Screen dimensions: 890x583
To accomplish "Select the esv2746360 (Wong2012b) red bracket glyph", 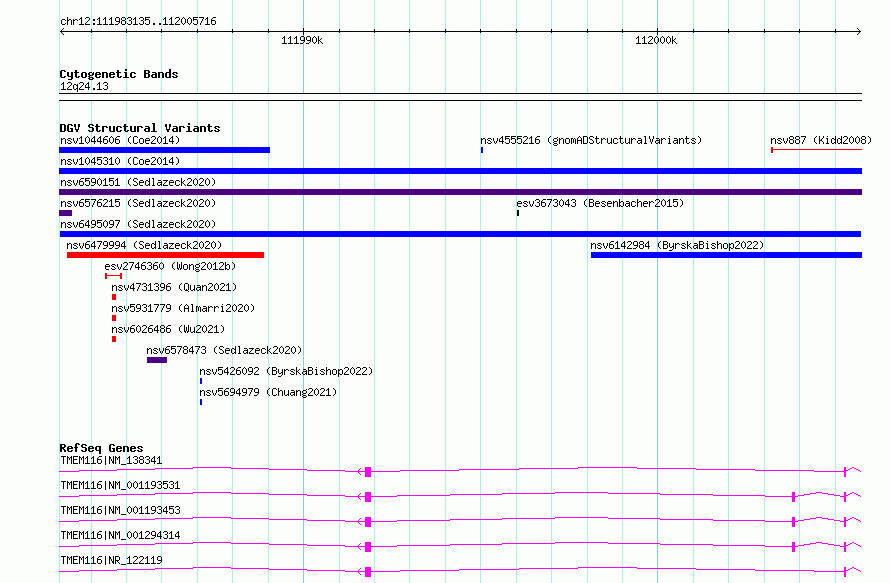I will 114,276.
